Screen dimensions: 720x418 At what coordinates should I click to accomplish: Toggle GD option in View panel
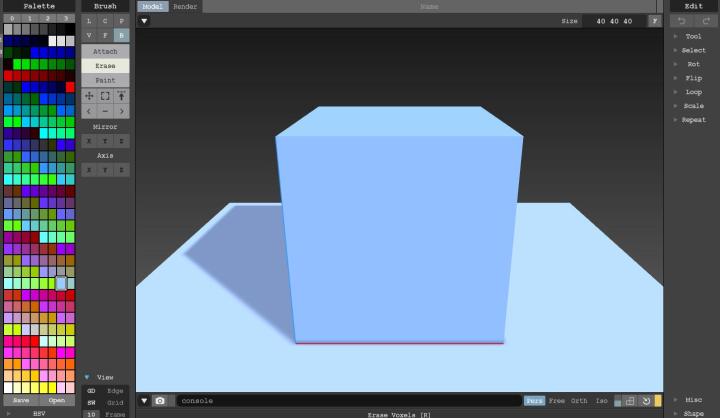click(x=91, y=391)
